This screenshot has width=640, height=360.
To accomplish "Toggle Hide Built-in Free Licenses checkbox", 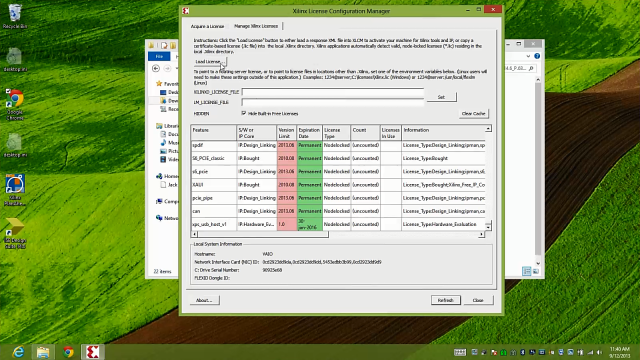I will click(244, 113).
